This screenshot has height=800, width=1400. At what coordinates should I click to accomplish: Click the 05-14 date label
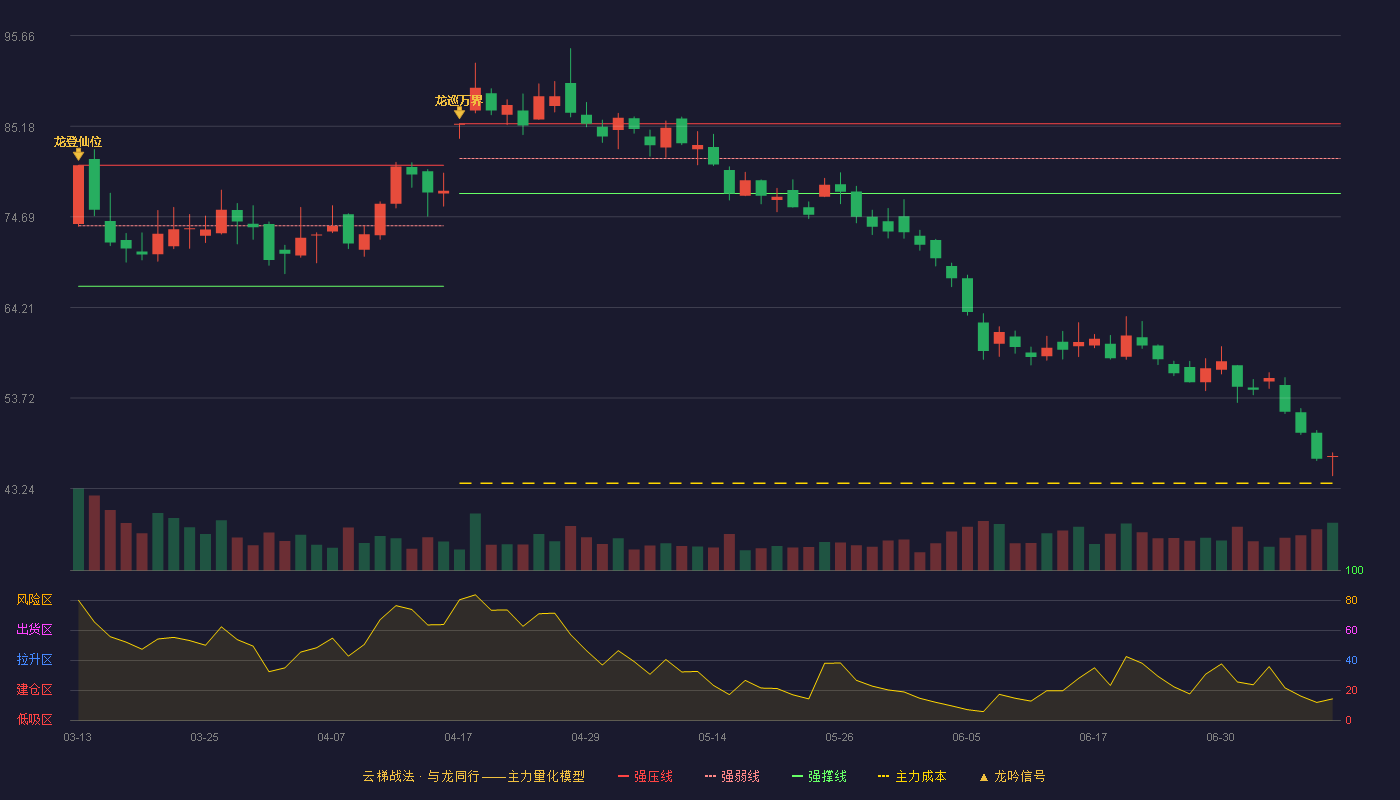click(x=712, y=737)
